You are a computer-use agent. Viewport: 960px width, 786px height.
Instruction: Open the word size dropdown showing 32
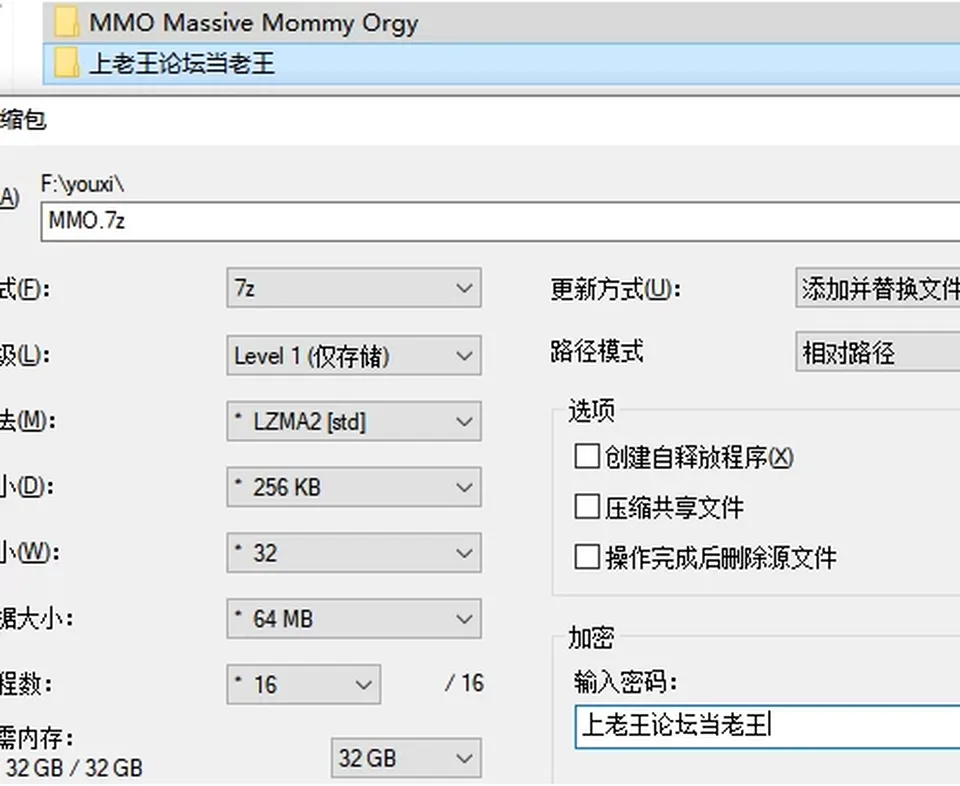pos(354,553)
